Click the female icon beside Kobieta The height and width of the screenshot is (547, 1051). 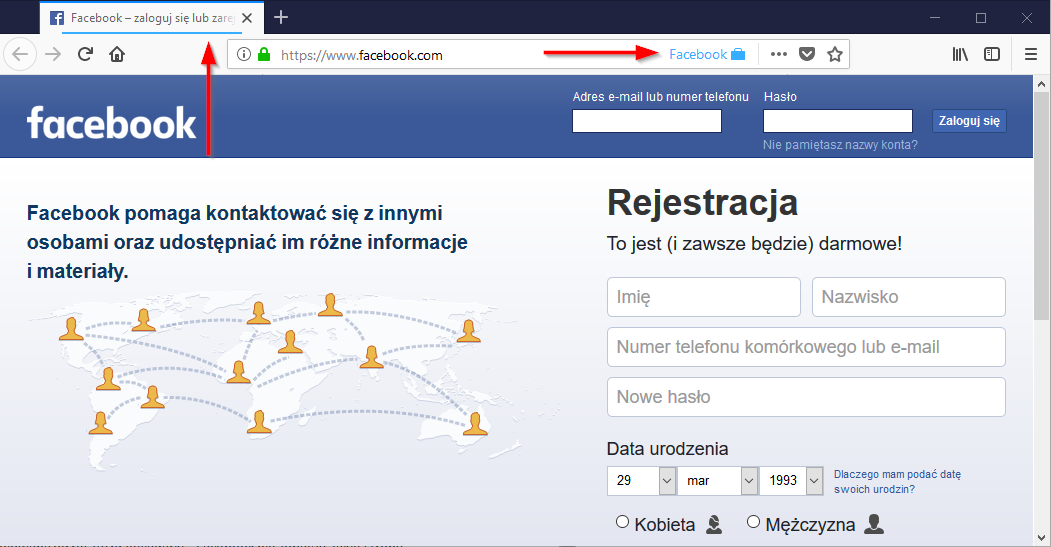coord(715,524)
